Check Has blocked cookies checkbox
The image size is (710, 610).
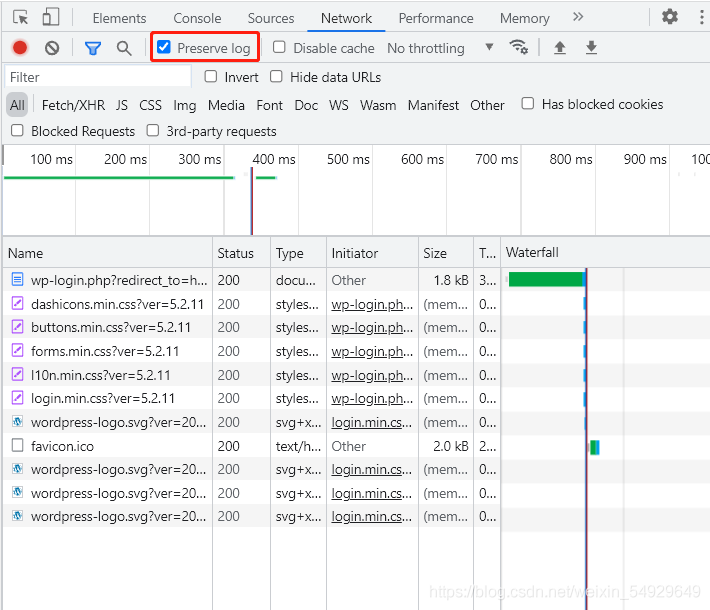click(528, 103)
